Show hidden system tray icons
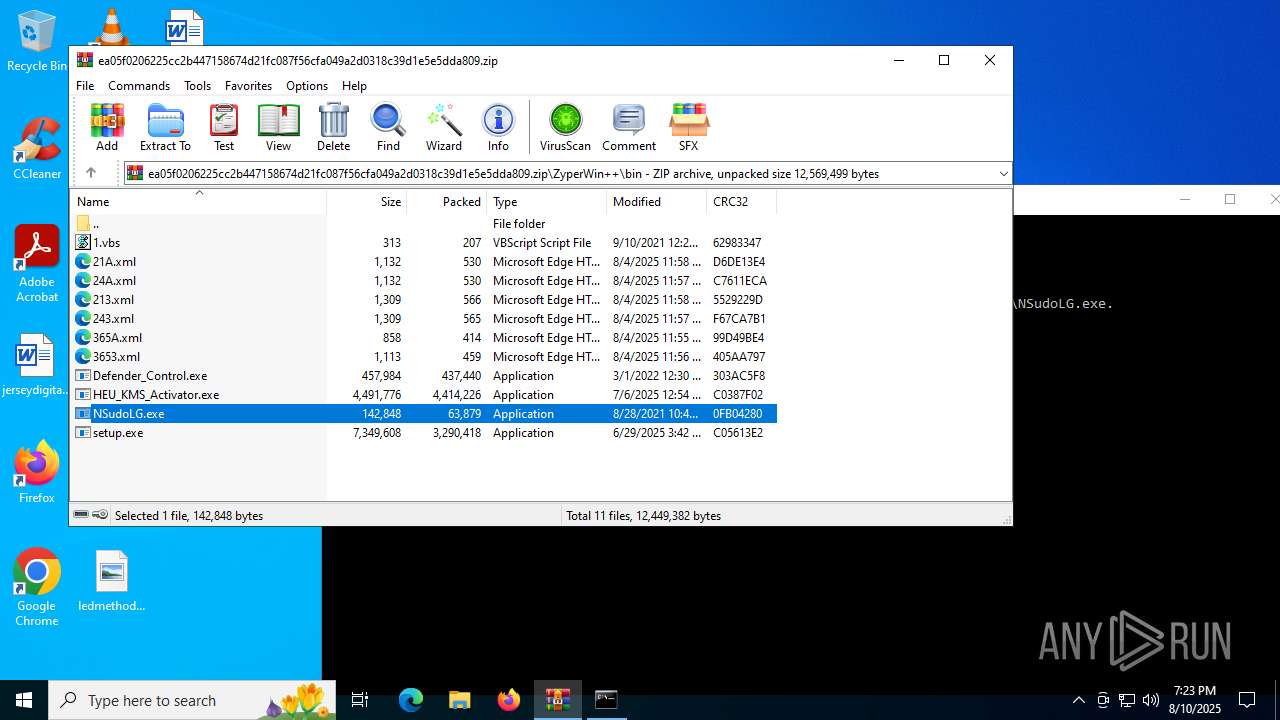The width and height of the screenshot is (1280, 720). click(1078, 700)
